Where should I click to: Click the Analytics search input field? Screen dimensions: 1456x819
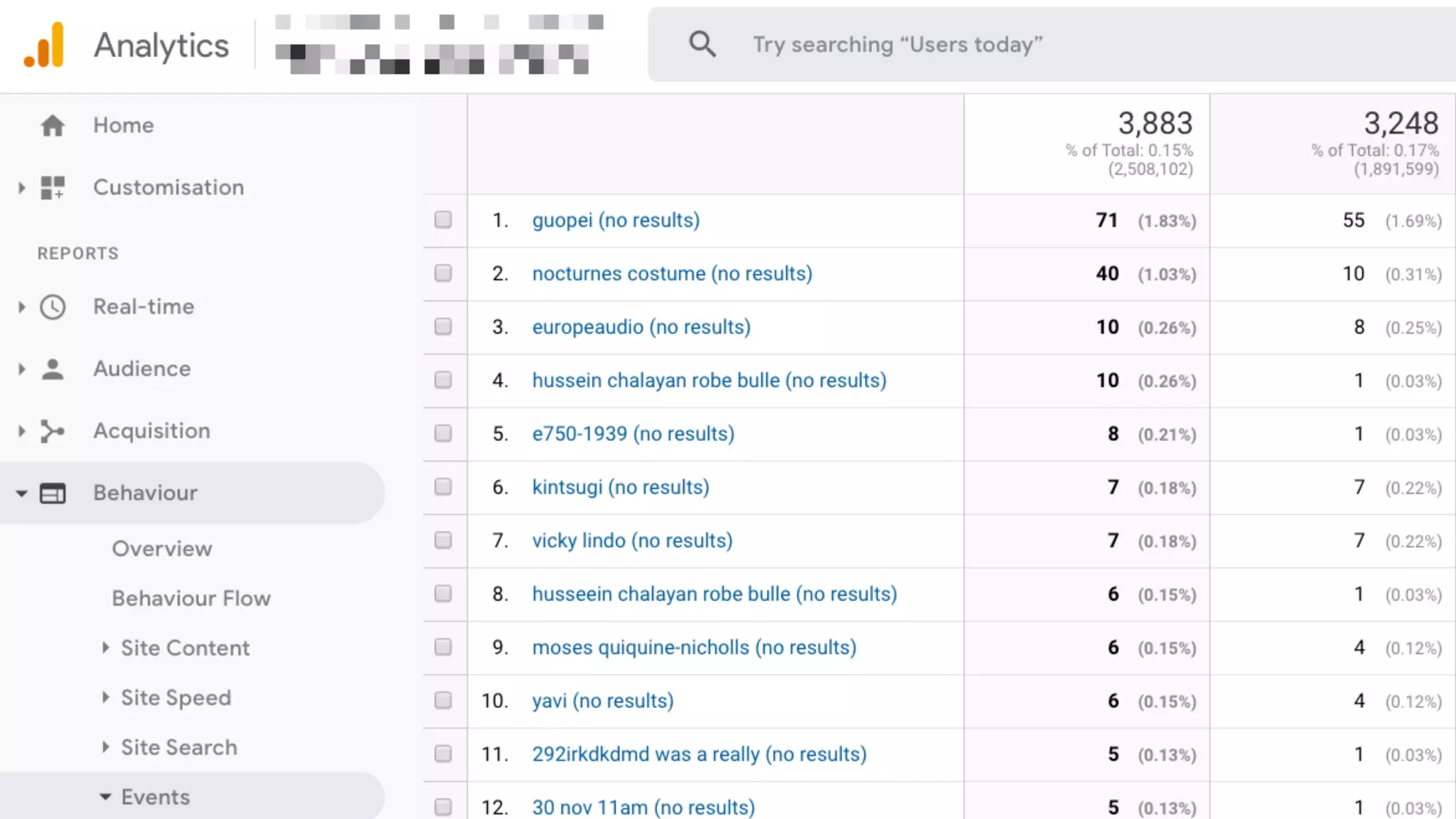pyautogui.click(x=995, y=45)
